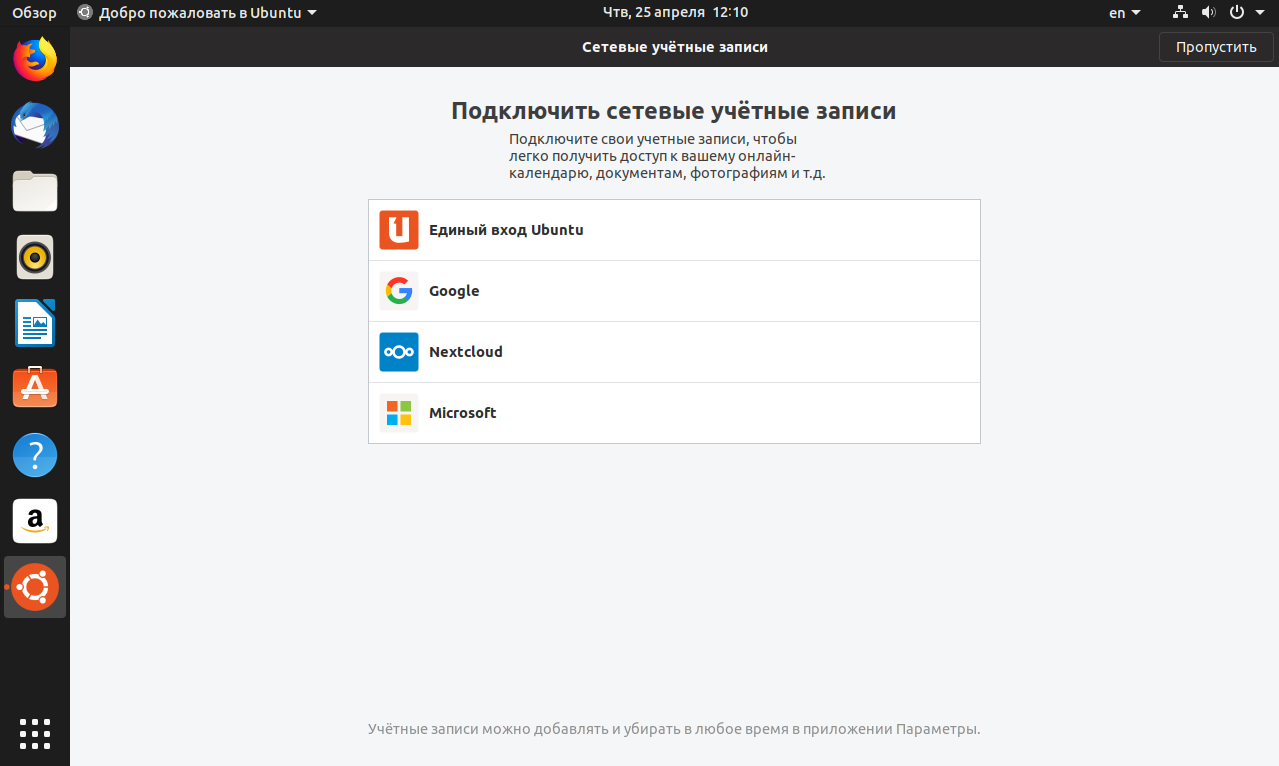Click the Сетевые учётные записи title
Image resolution: width=1279 pixels, height=766 pixels.
coord(675,47)
